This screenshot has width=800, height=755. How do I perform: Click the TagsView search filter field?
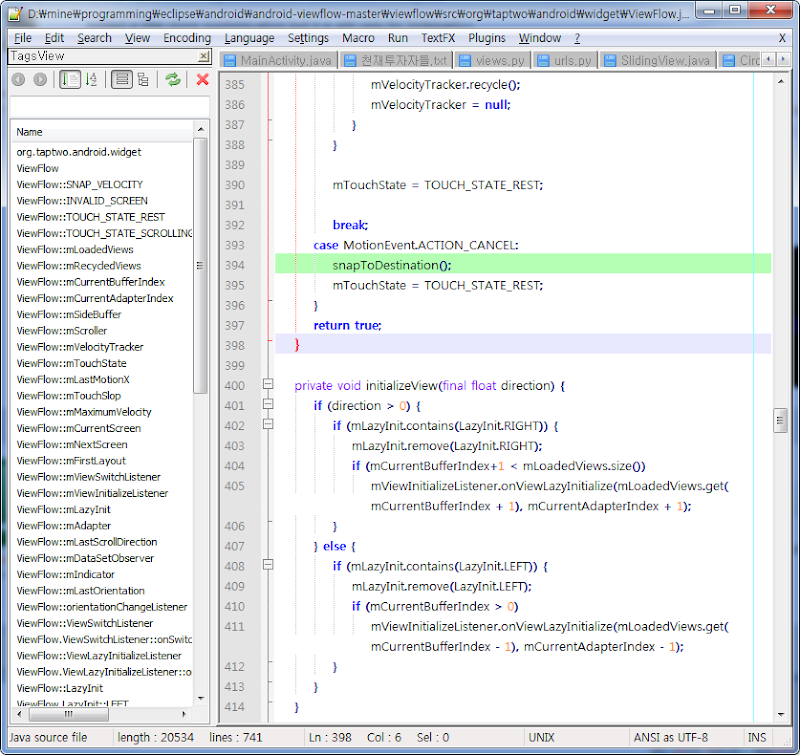click(x=108, y=106)
